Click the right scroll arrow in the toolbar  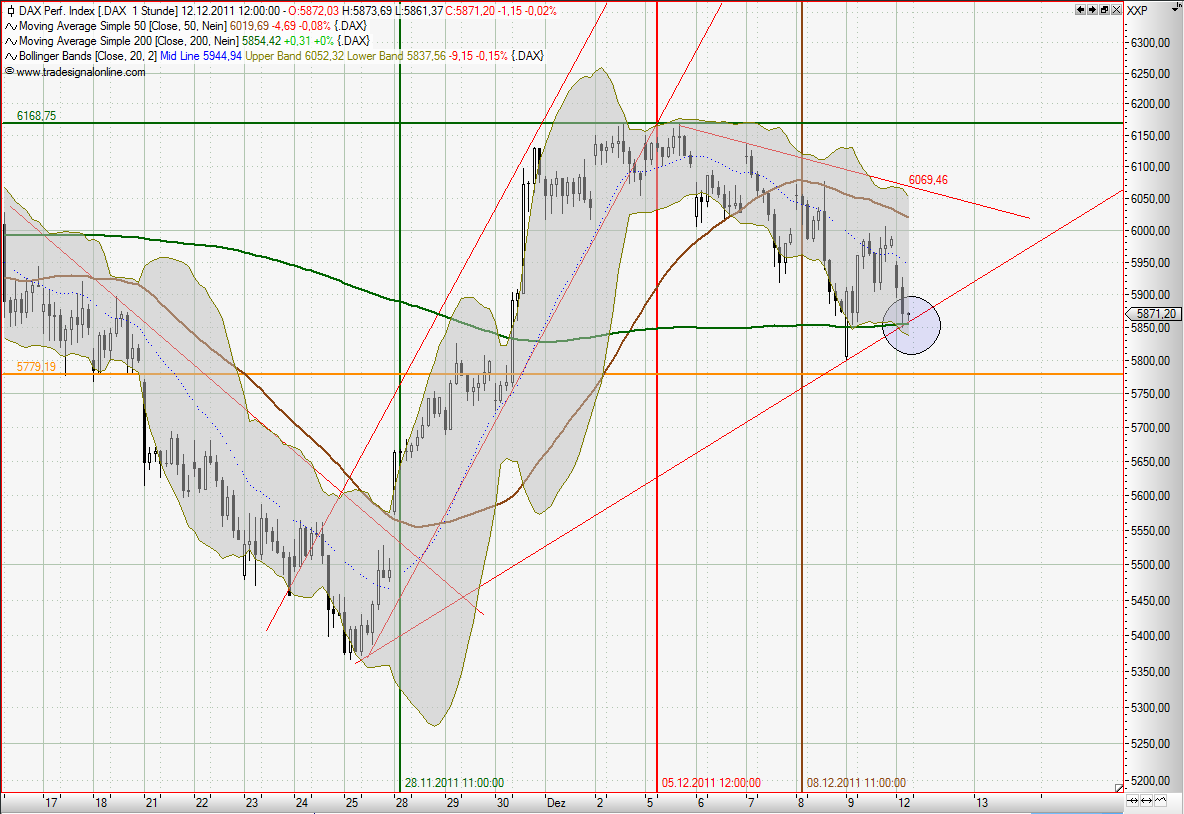(x=1091, y=9)
